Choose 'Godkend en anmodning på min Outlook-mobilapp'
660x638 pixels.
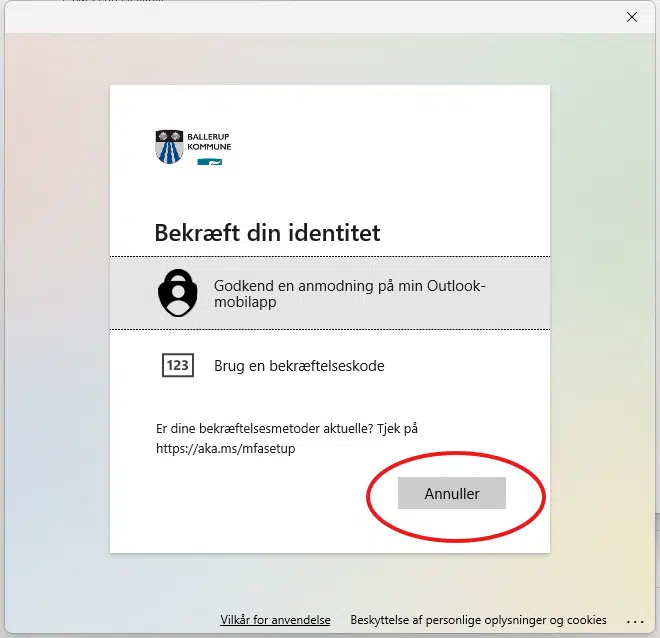349,293
